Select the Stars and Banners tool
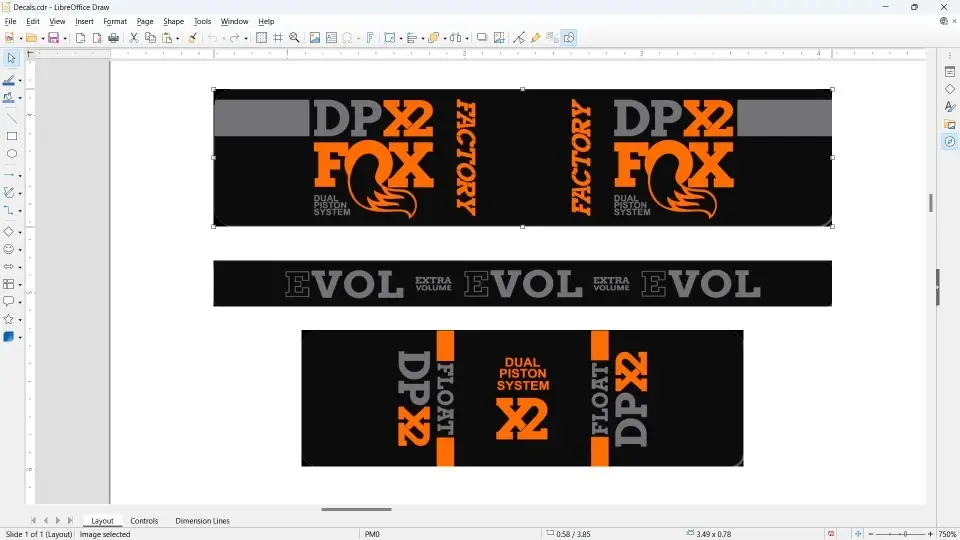This screenshot has width=960, height=540. click(9, 319)
